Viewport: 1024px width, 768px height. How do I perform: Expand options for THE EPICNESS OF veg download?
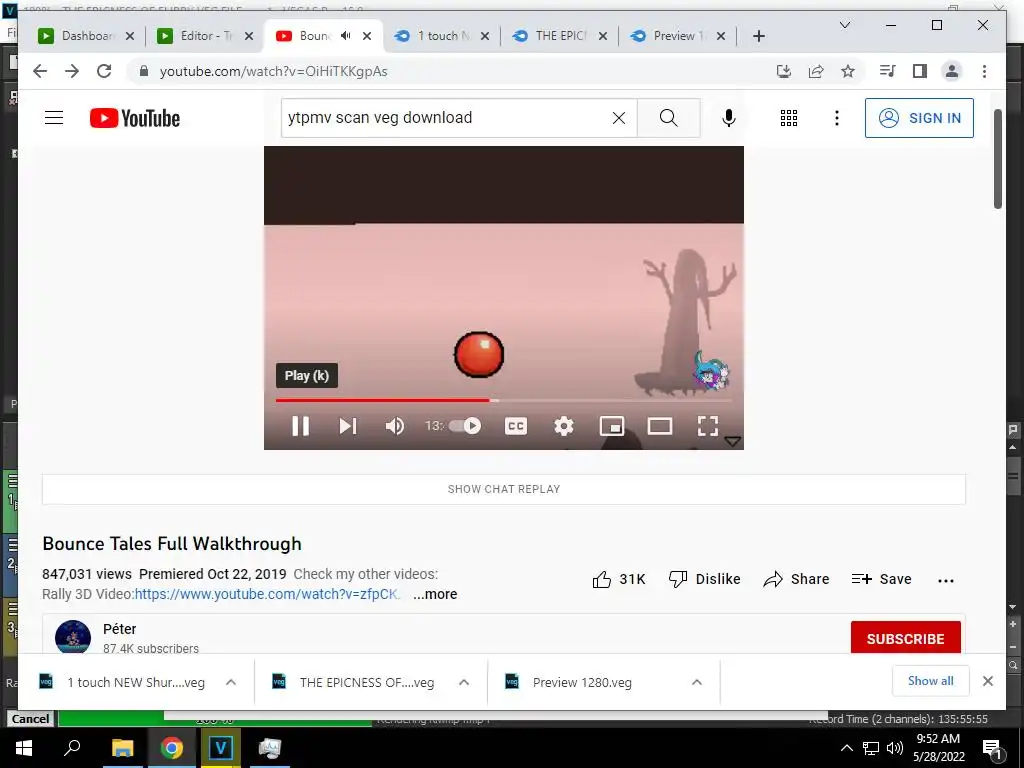tap(464, 682)
